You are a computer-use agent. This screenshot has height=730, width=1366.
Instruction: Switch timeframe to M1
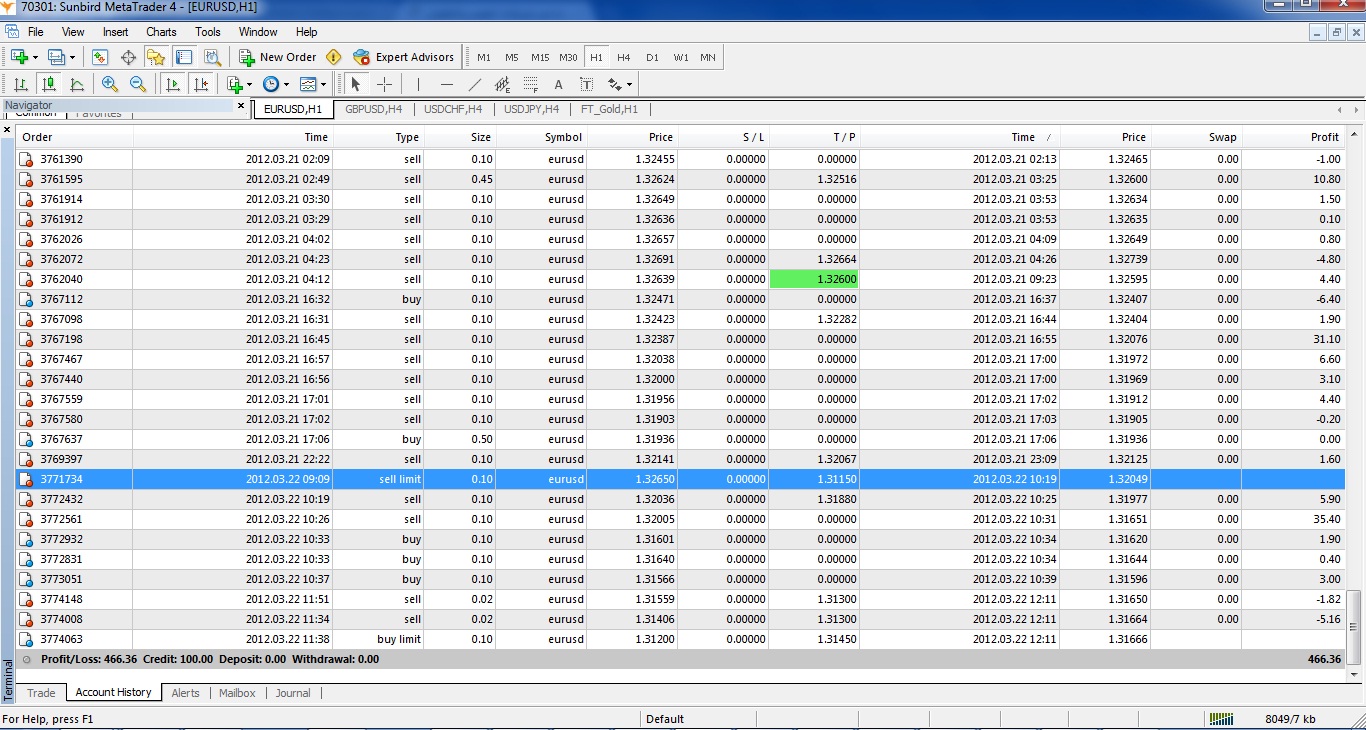pos(484,57)
